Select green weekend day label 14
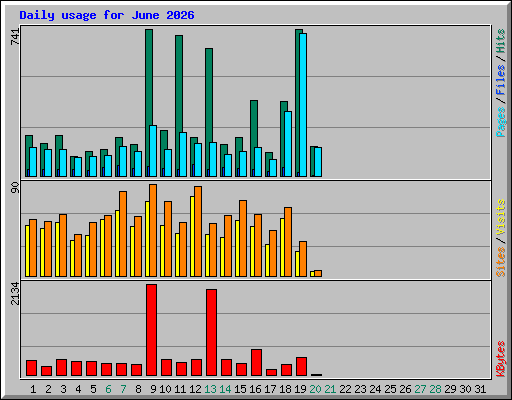 [x=225, y=389]
